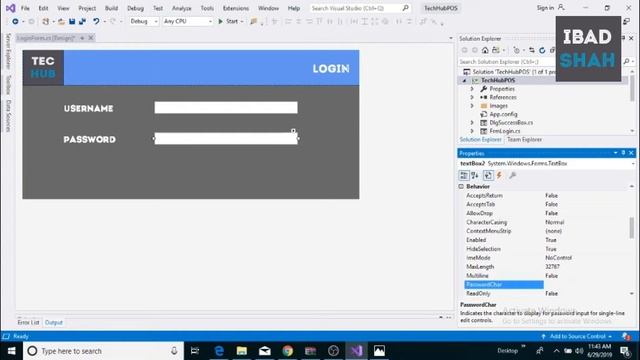Click the Property Pages wrench icon
This screenshot has width=640, height=360.
point(512,176)
